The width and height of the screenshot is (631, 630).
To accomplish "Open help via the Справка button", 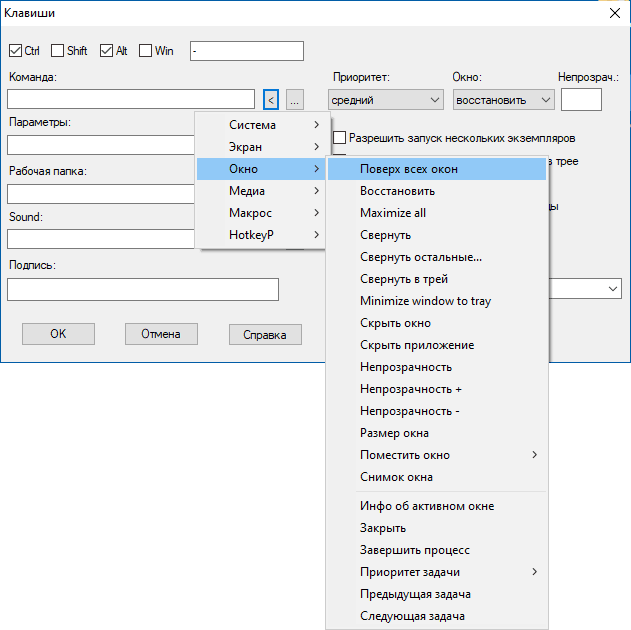I will click(x=265, y=335).
